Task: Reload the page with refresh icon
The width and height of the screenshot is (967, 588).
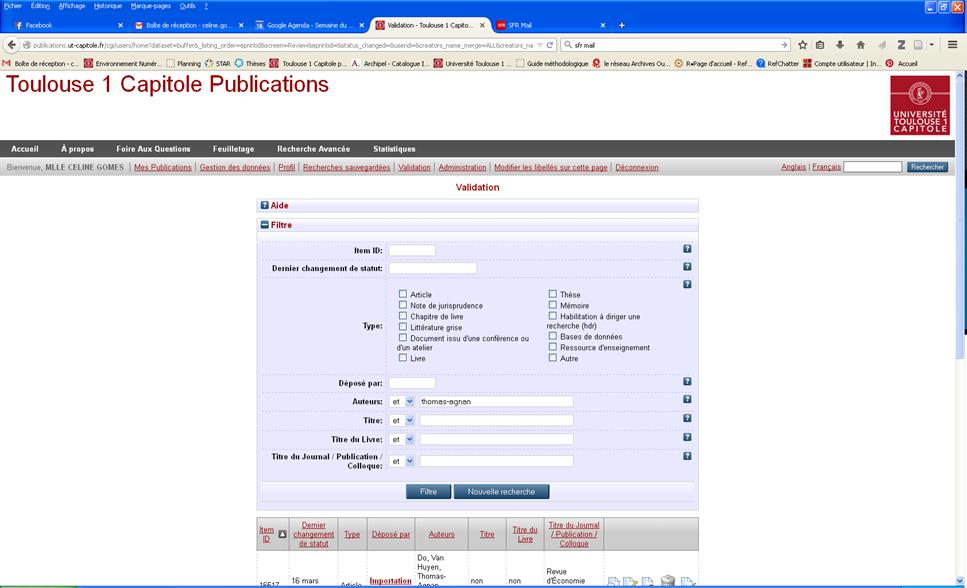Action: [x=550, y=45]
